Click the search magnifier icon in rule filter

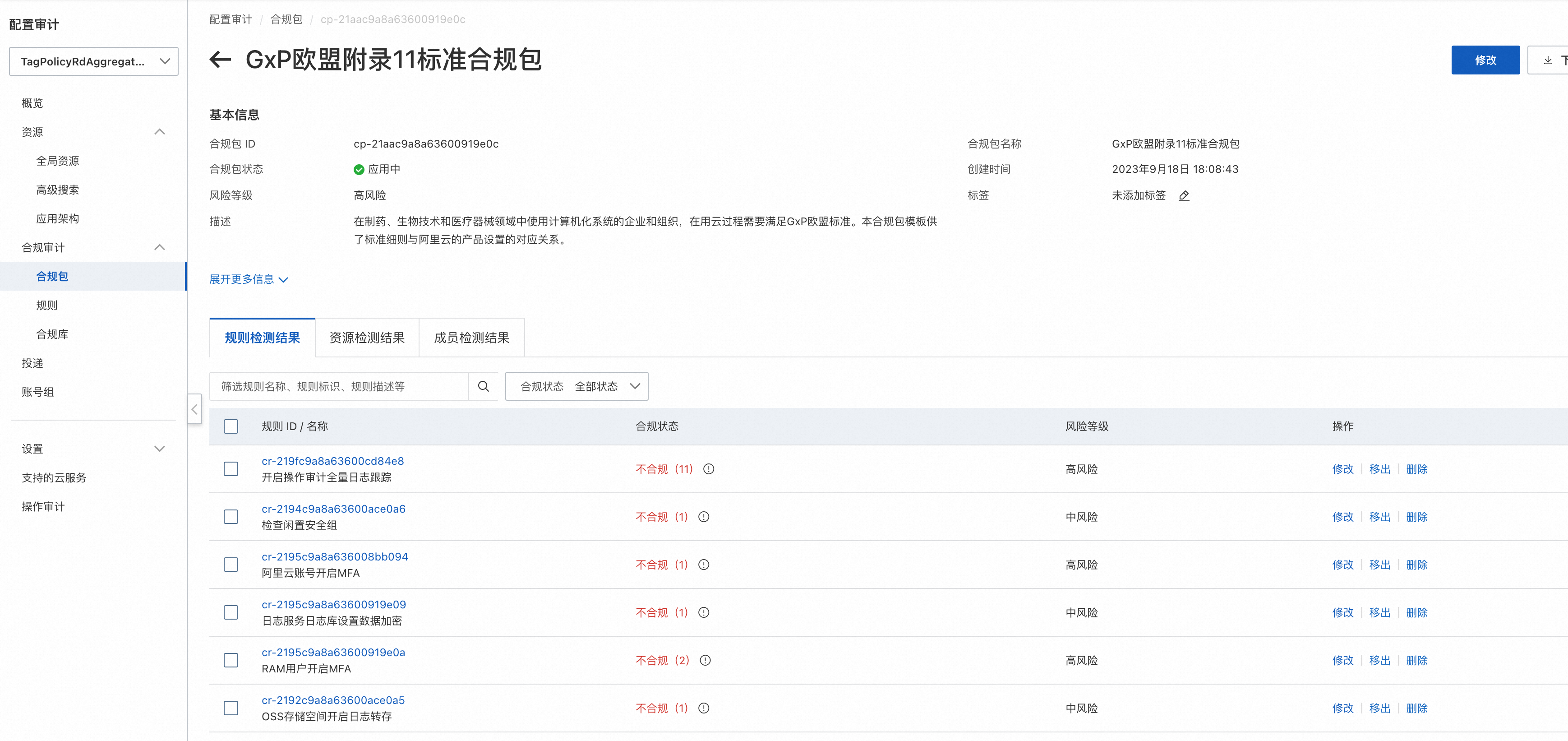point(483,386)
